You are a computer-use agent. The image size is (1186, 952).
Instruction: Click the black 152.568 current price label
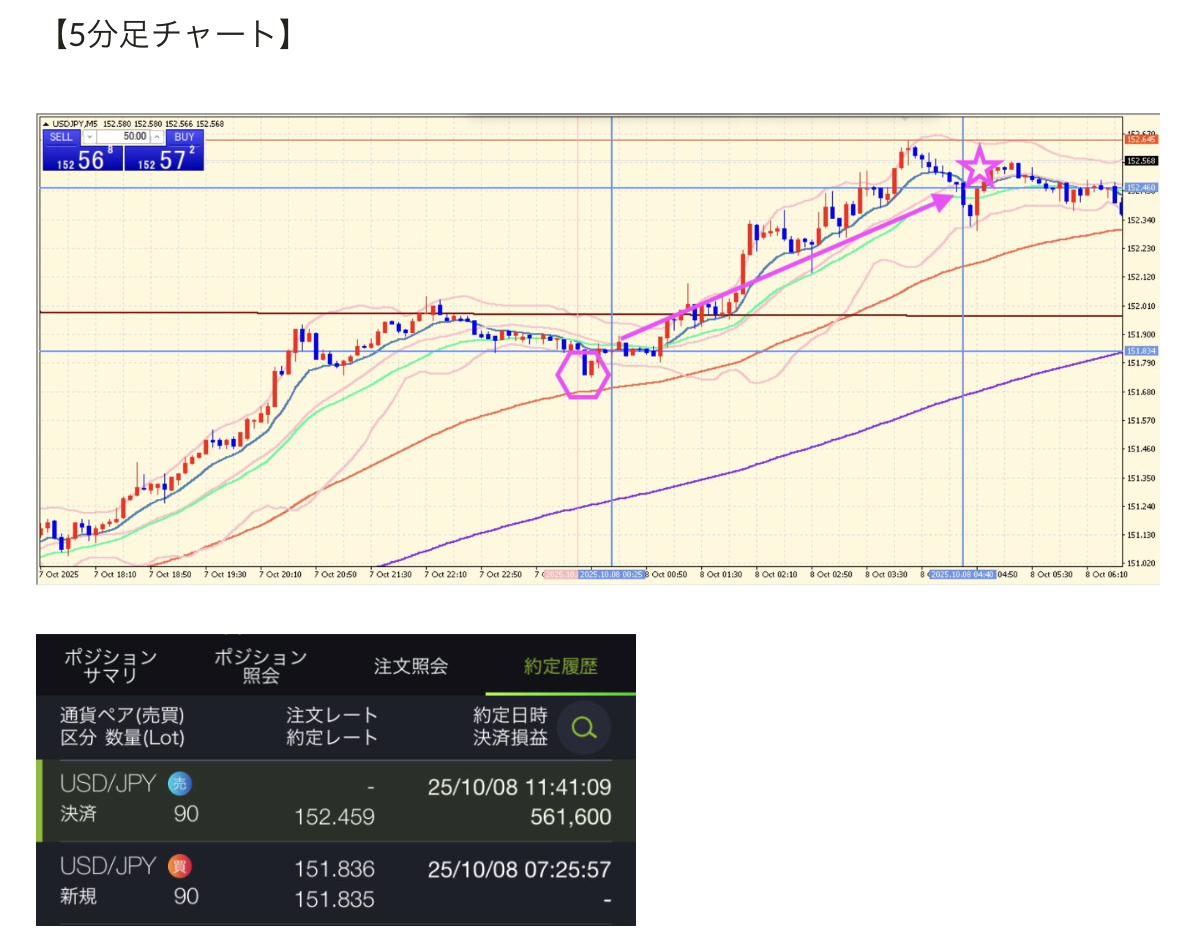1140,160
